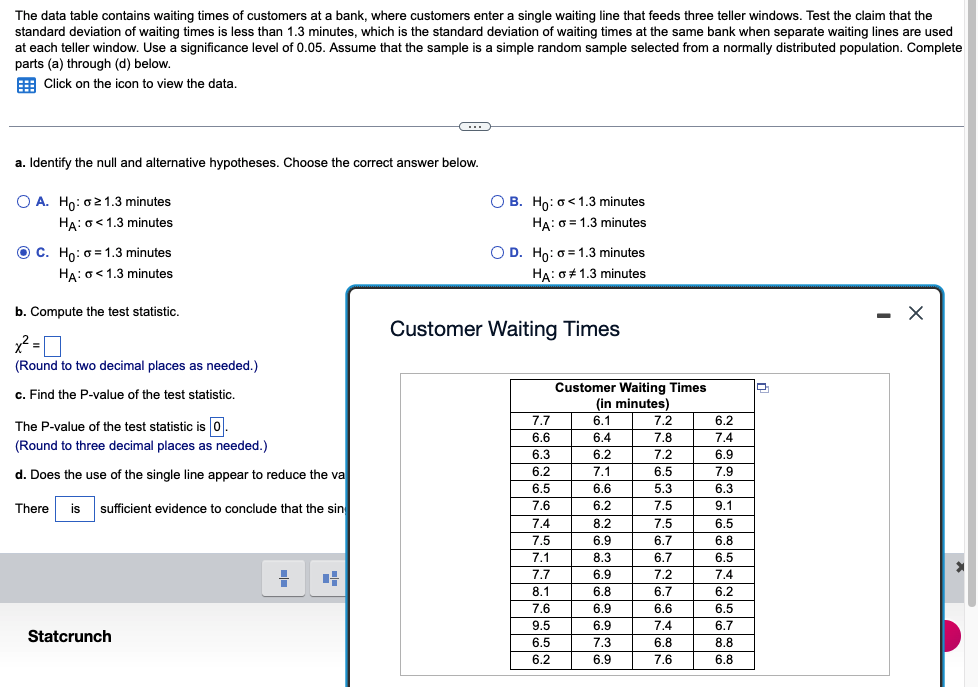Select answer choice B radio button
978x687 pixels.
click(x=497, y=201)
